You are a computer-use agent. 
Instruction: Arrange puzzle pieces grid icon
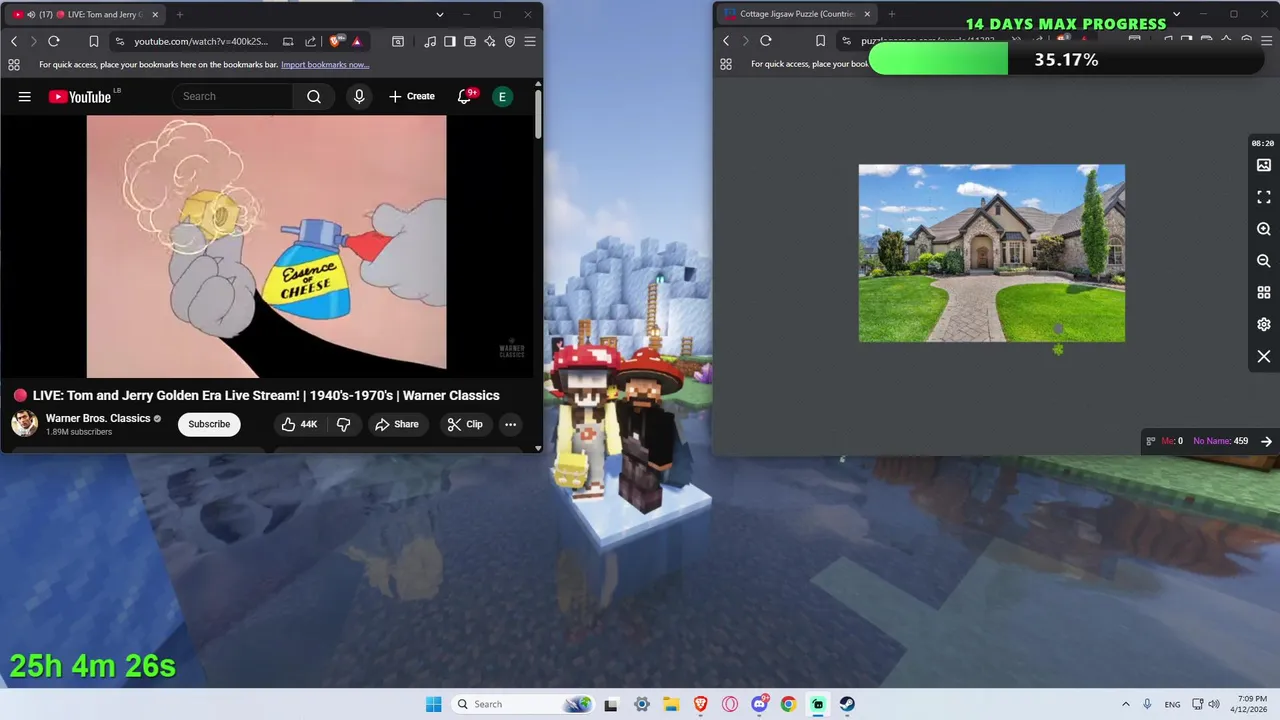(x=1264, y=293)
